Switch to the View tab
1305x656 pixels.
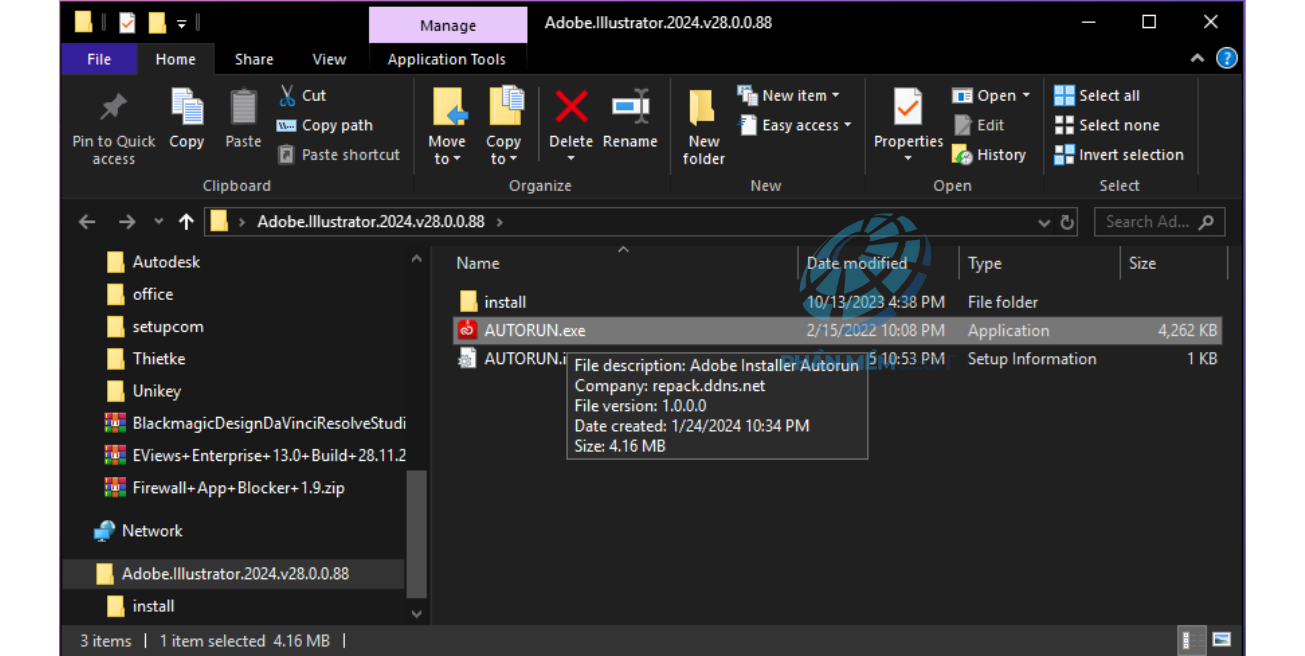click(x=329, y=59)
